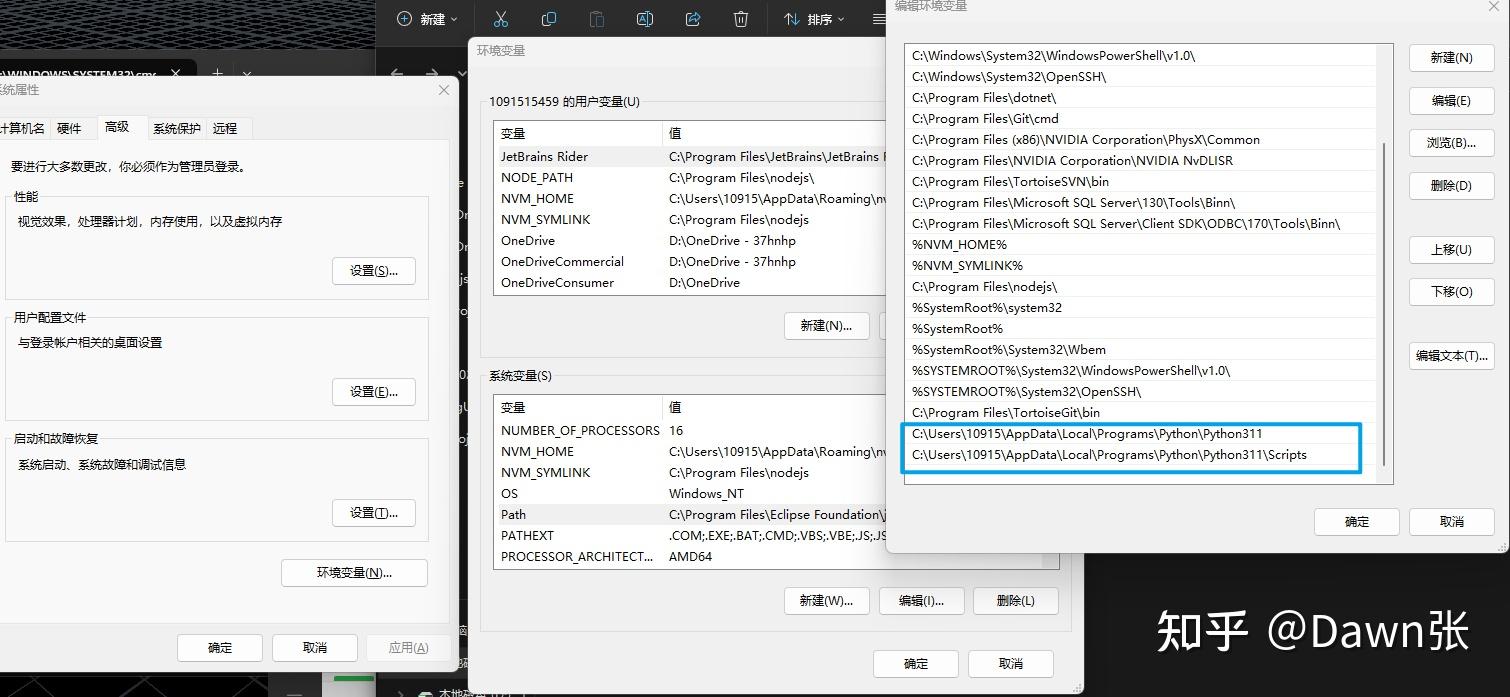Click 确定 in 编辑环境变量 dialog

(1357, 522)
